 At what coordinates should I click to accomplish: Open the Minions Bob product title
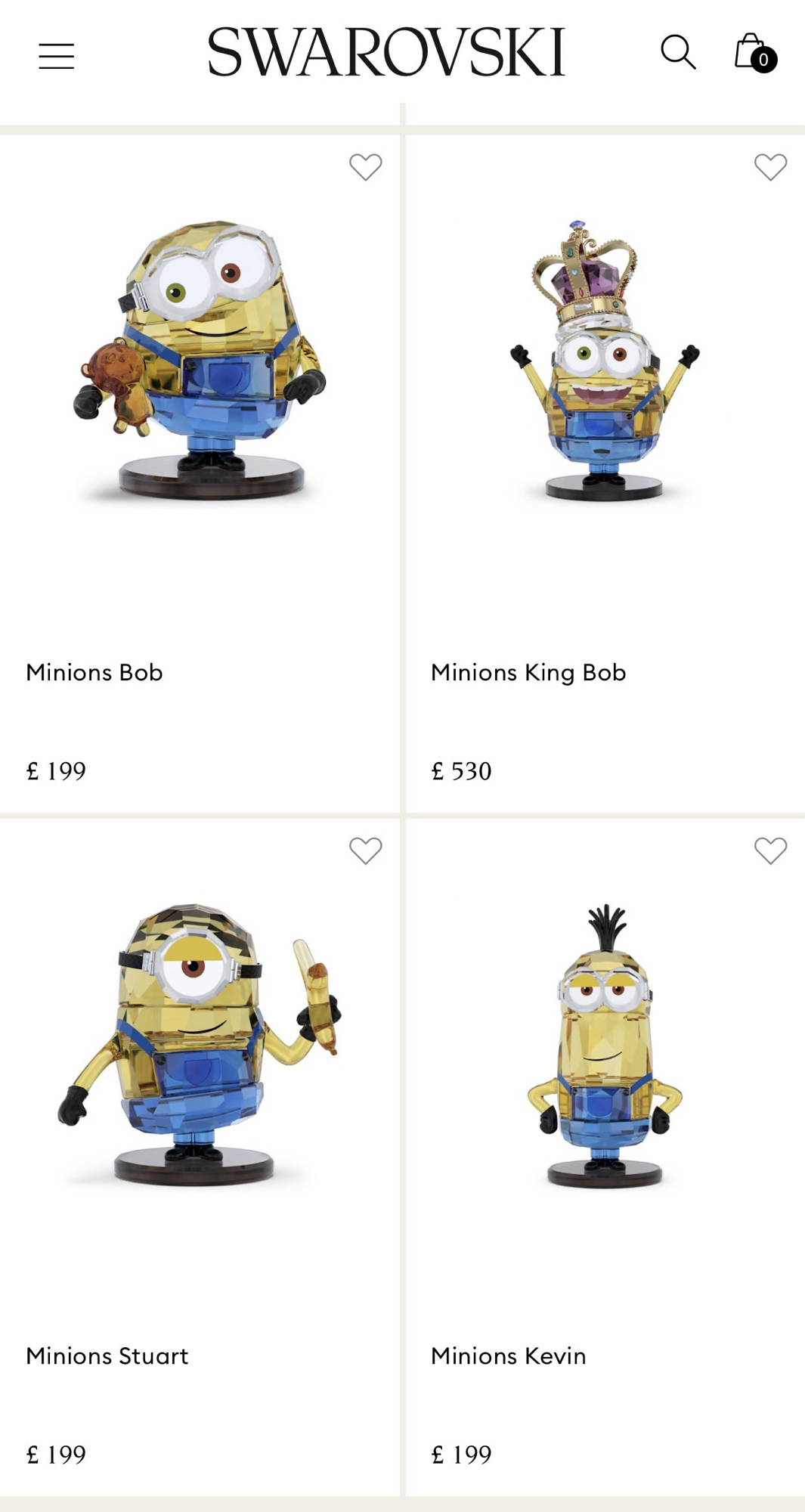[x=94, y=672]
